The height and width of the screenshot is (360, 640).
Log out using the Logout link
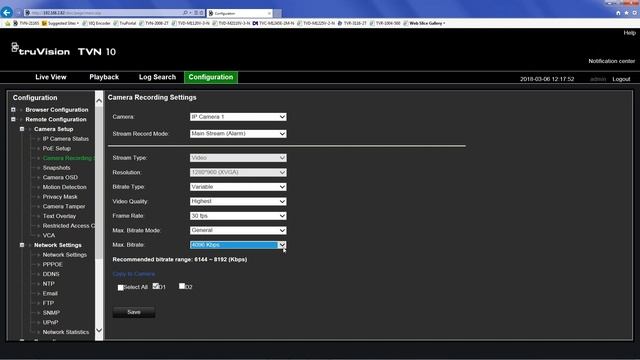coord(621,79)
